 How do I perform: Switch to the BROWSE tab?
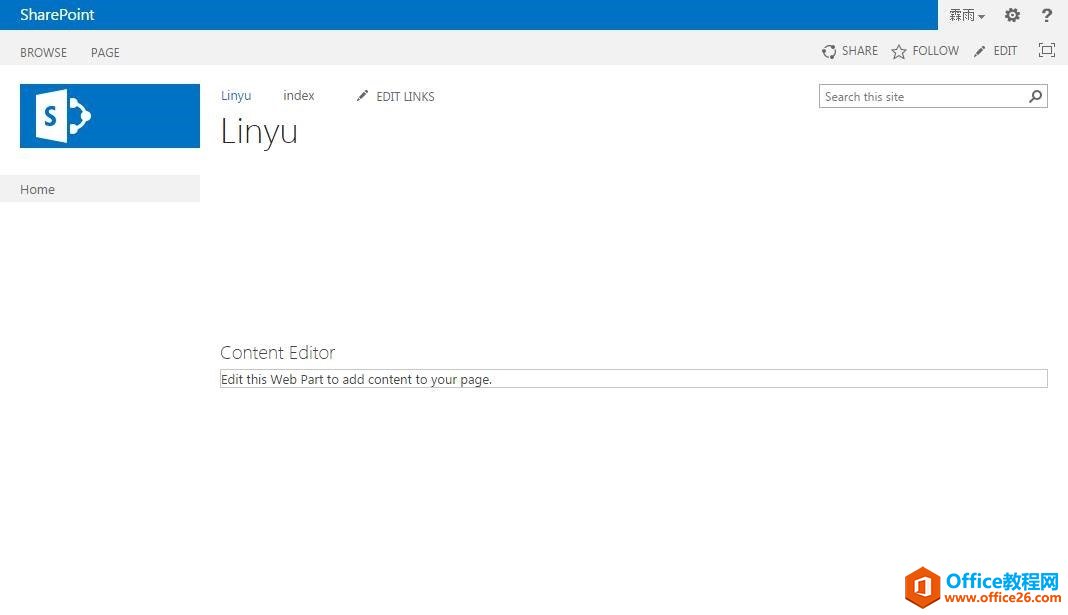tap(43, 52)
